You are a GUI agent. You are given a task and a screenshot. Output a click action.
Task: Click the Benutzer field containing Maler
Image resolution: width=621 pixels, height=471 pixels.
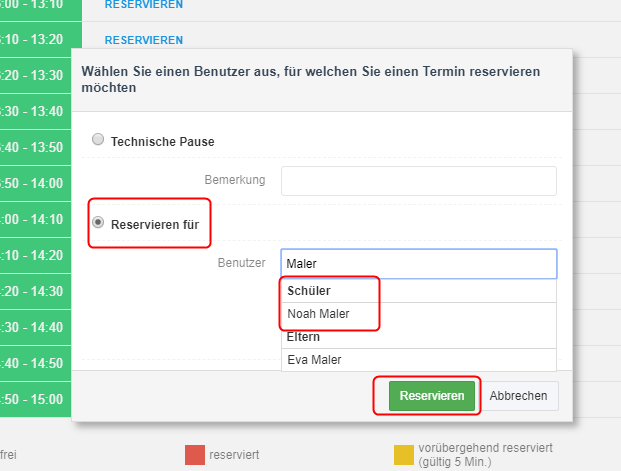coord(419,264)
